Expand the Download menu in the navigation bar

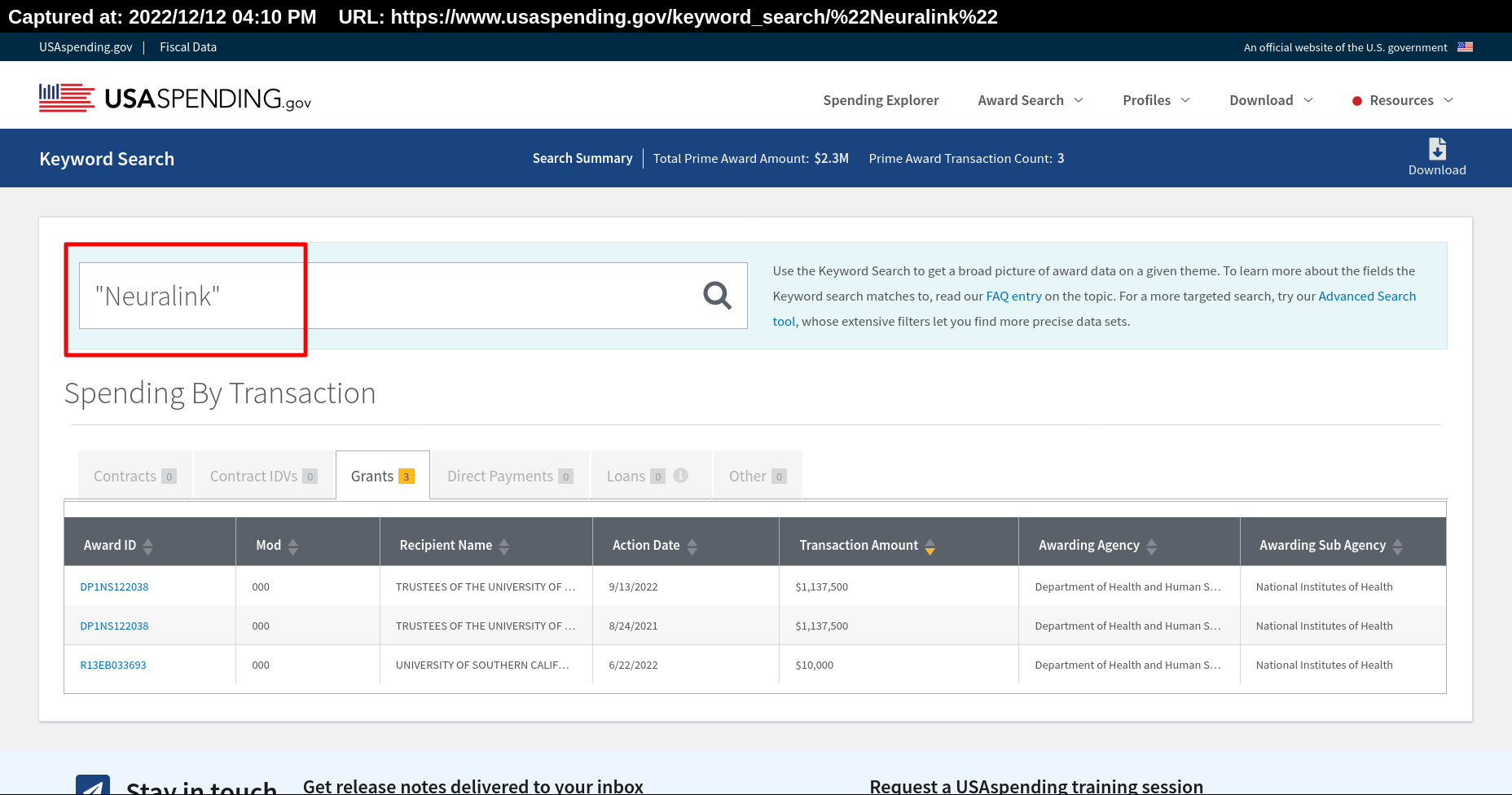pos(1271,100)
